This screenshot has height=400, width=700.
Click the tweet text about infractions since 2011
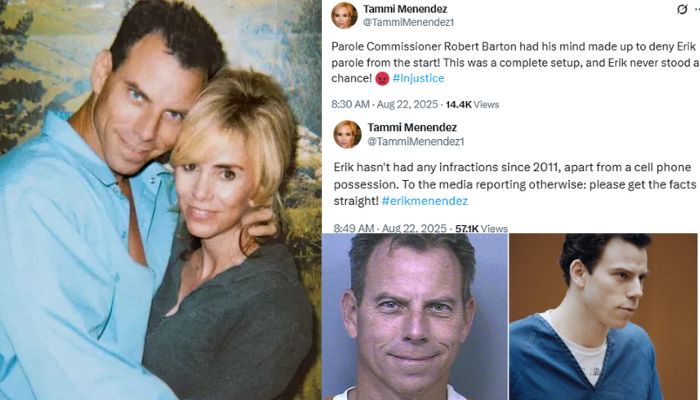coord(515,184)
